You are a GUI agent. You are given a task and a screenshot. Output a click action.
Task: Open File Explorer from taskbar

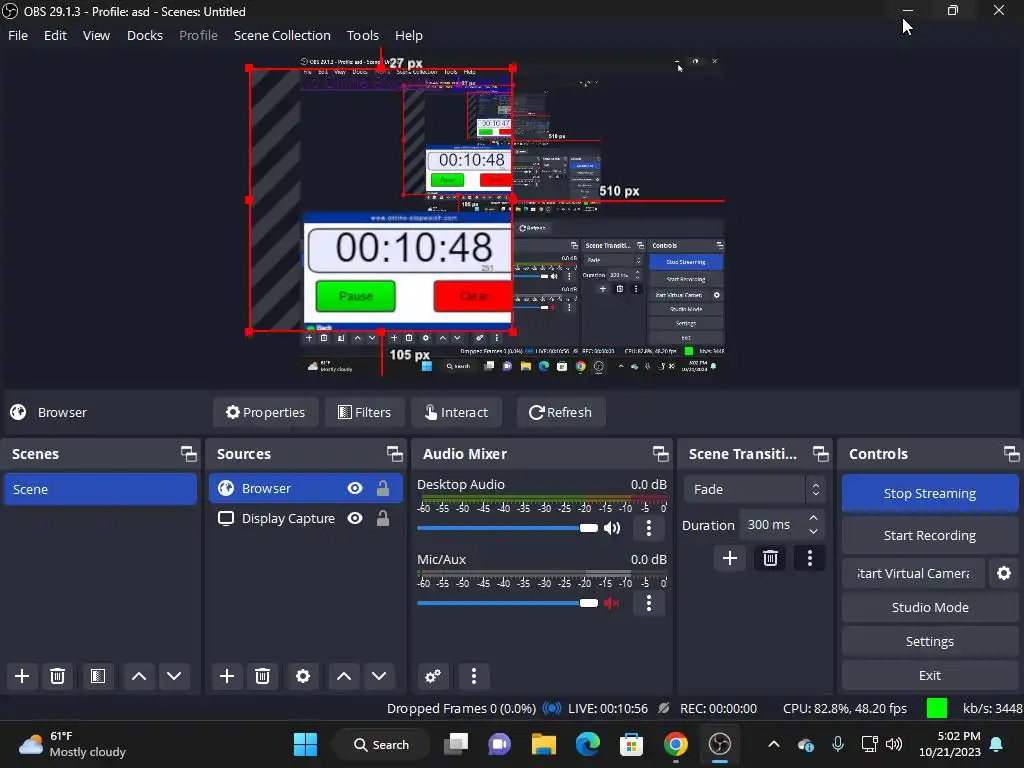[543, 744]
